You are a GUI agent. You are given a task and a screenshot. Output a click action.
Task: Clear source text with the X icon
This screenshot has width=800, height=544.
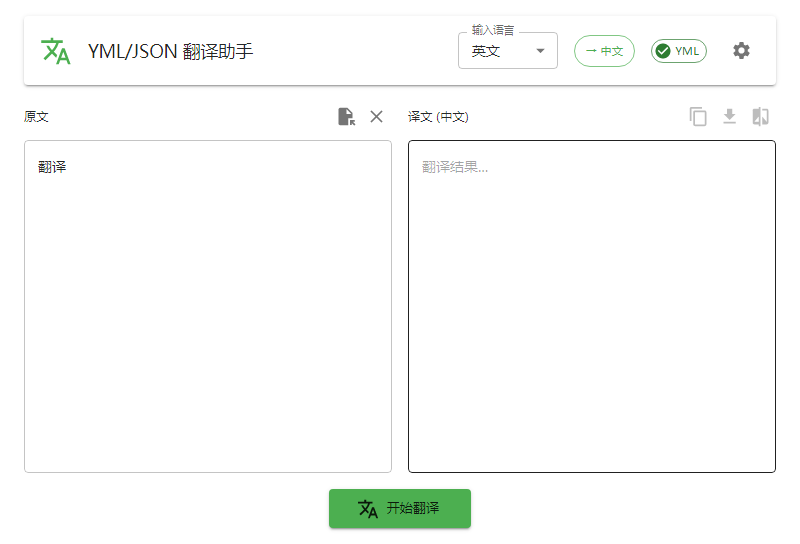coord(376,117)
